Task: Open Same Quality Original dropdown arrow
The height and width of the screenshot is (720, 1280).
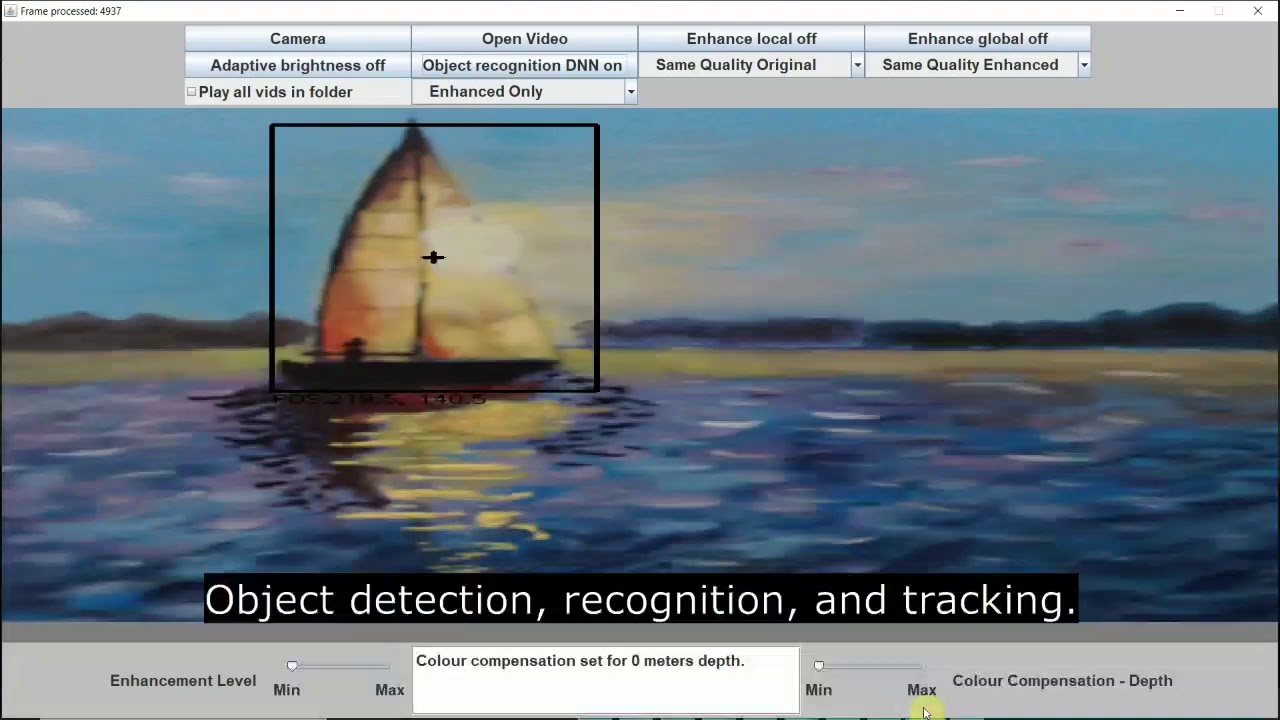Action: pos(857,65)
